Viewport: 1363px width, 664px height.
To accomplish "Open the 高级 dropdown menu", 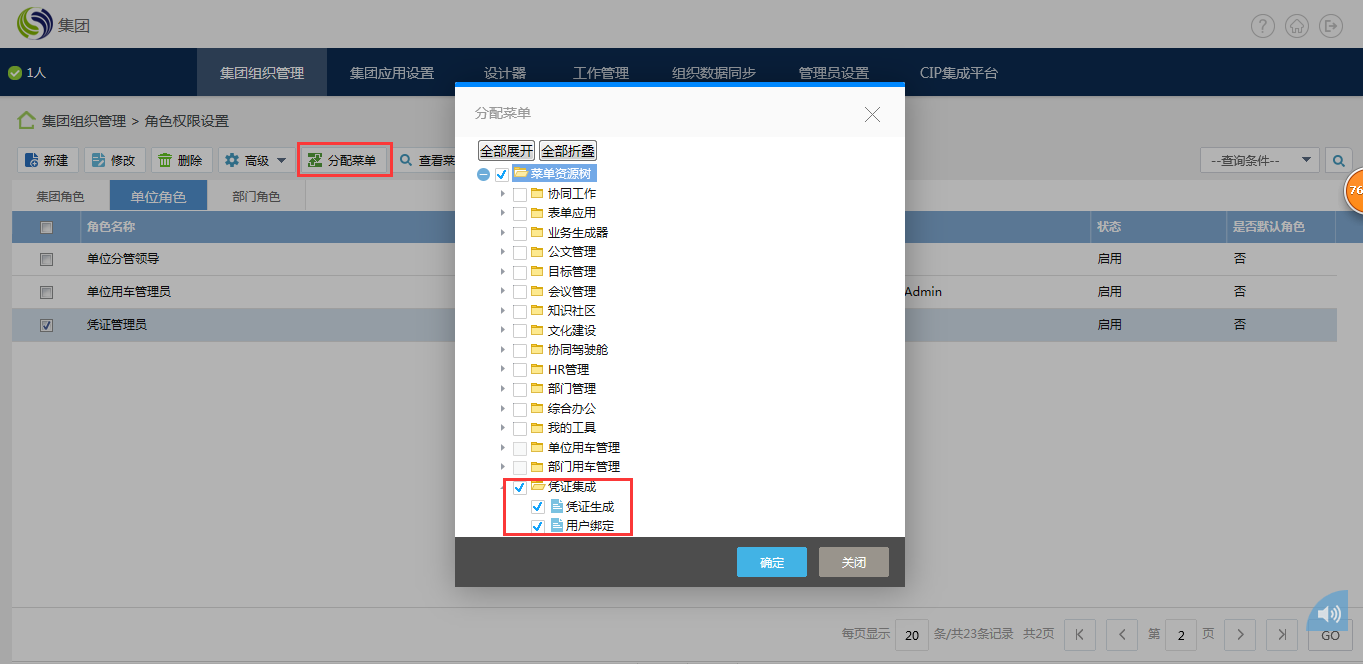I will 256,160.
